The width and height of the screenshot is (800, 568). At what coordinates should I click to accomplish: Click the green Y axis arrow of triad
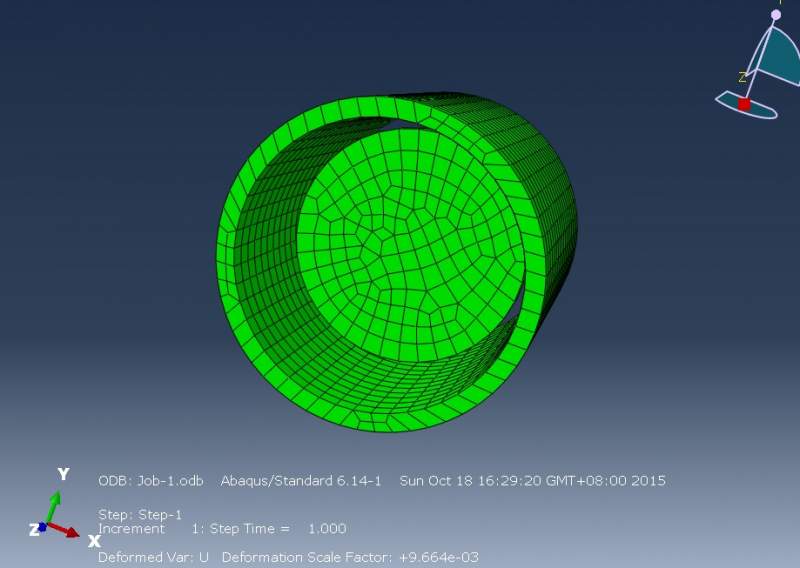(x=53, y=506)
